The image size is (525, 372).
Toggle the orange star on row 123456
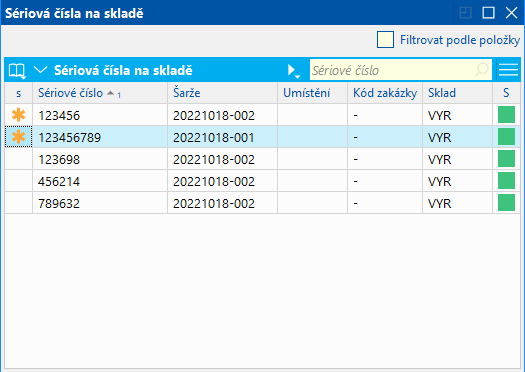[x=18, y=115]
